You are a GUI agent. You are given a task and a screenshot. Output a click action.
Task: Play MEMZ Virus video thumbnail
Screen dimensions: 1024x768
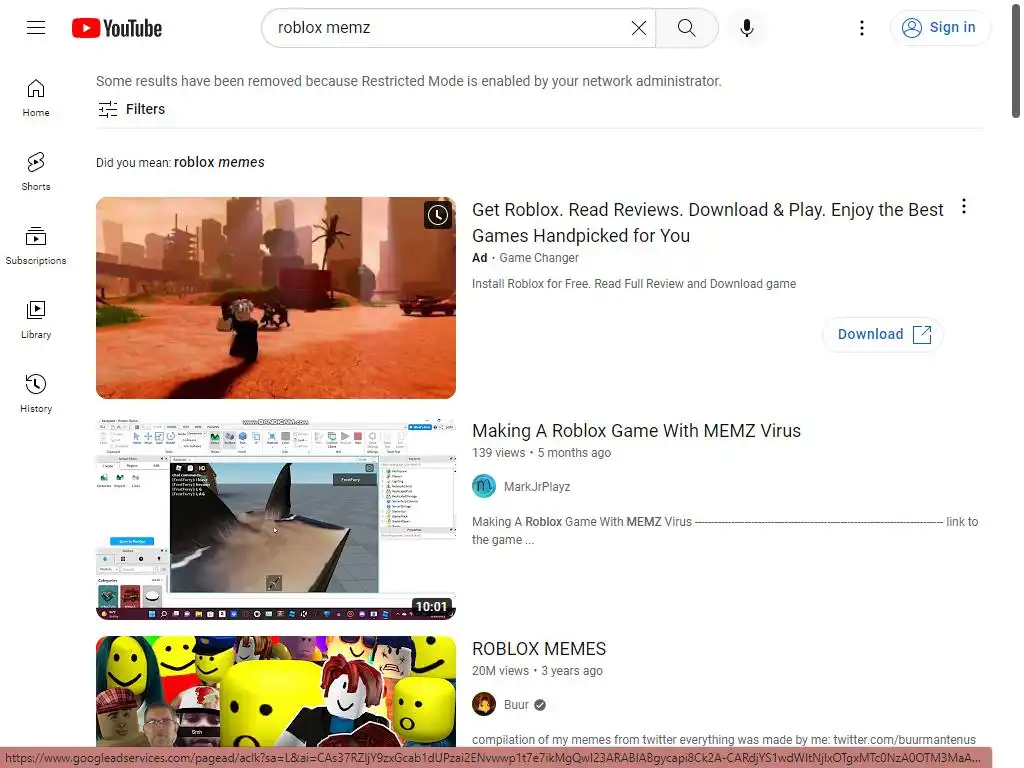276,519
